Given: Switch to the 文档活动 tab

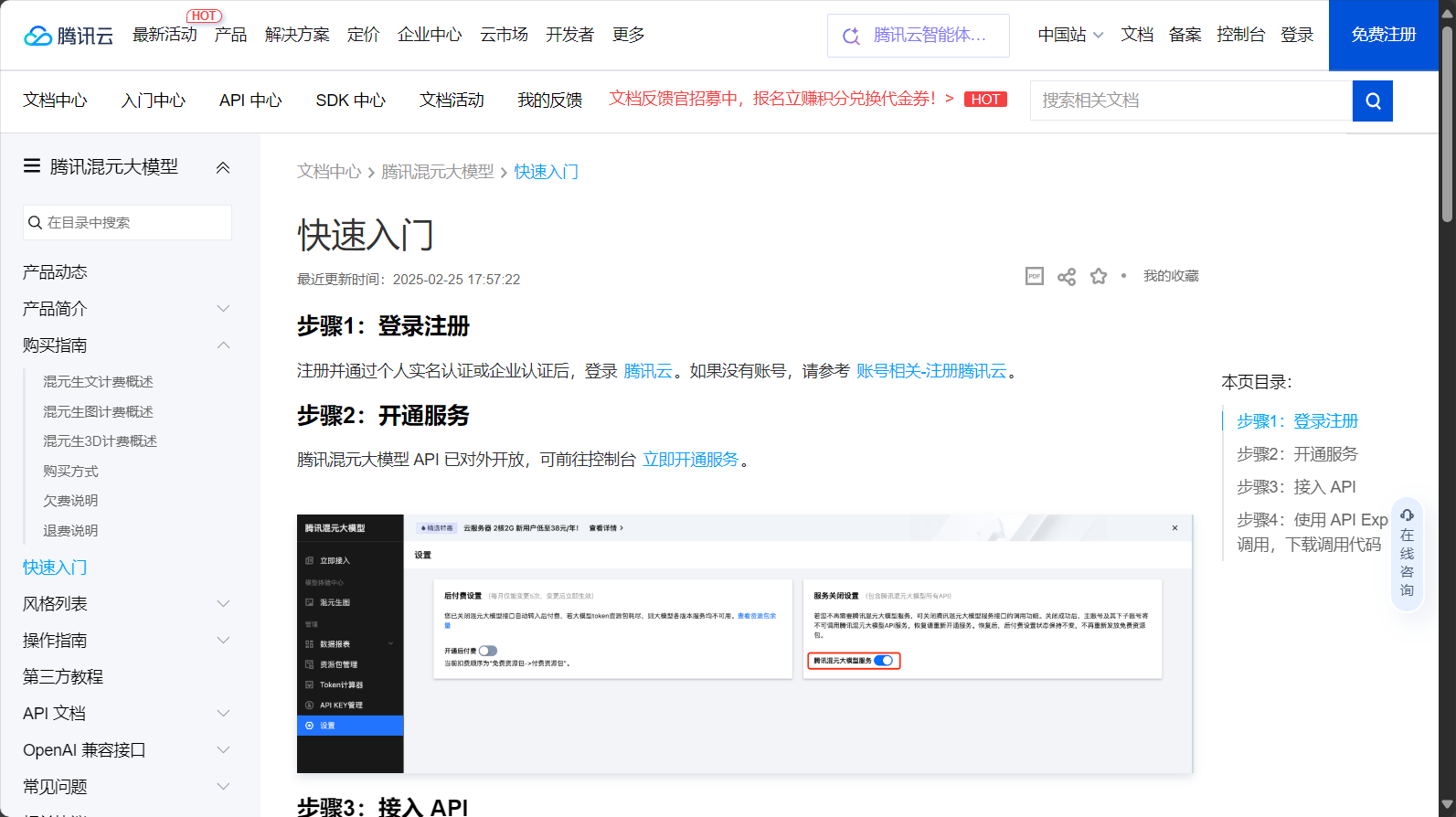Looking at the screenshot, I should (452, 101).
